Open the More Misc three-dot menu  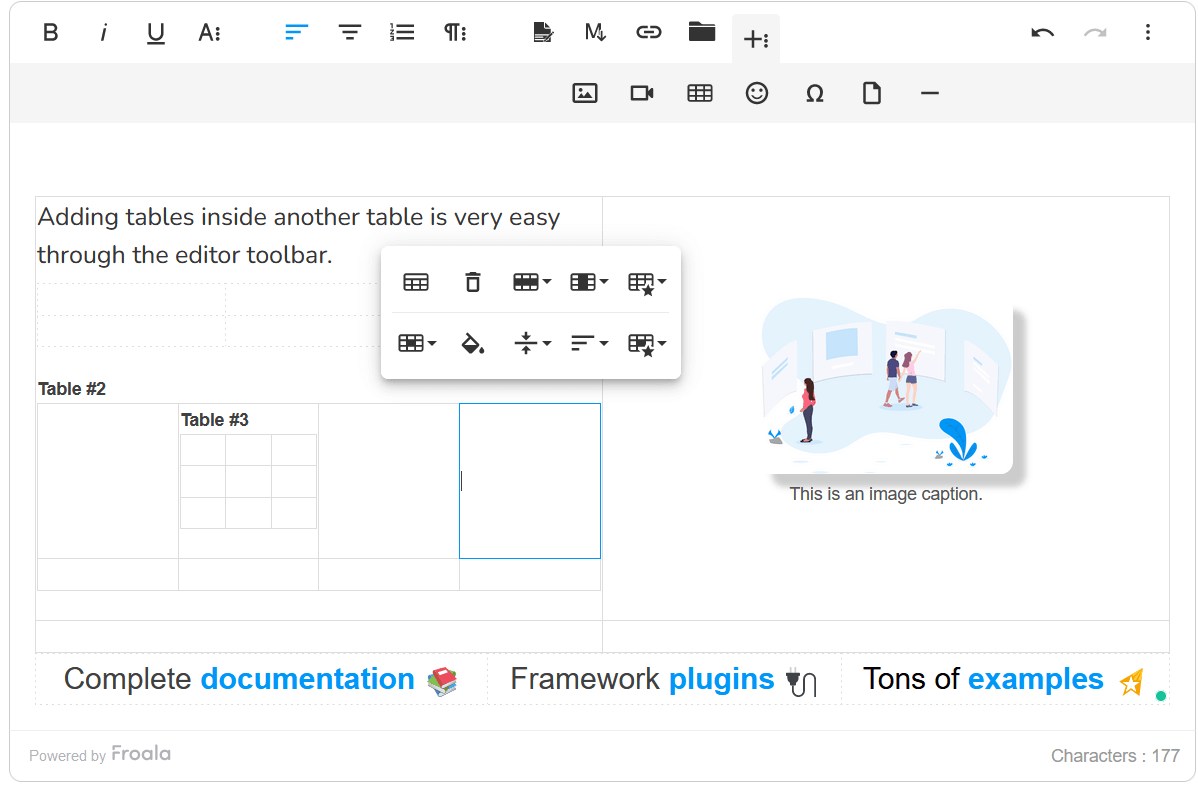(1147, 32)
